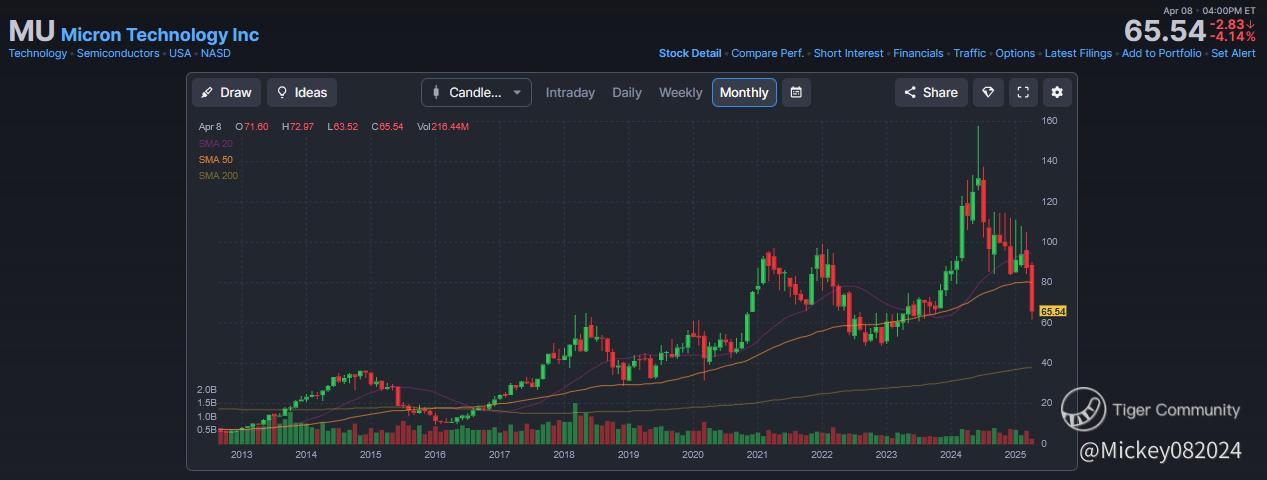The width and height of the screenshot is (1267, 480).
Task: Expand the Candle chart type dropdown
Action: click(x=476, y=92)
